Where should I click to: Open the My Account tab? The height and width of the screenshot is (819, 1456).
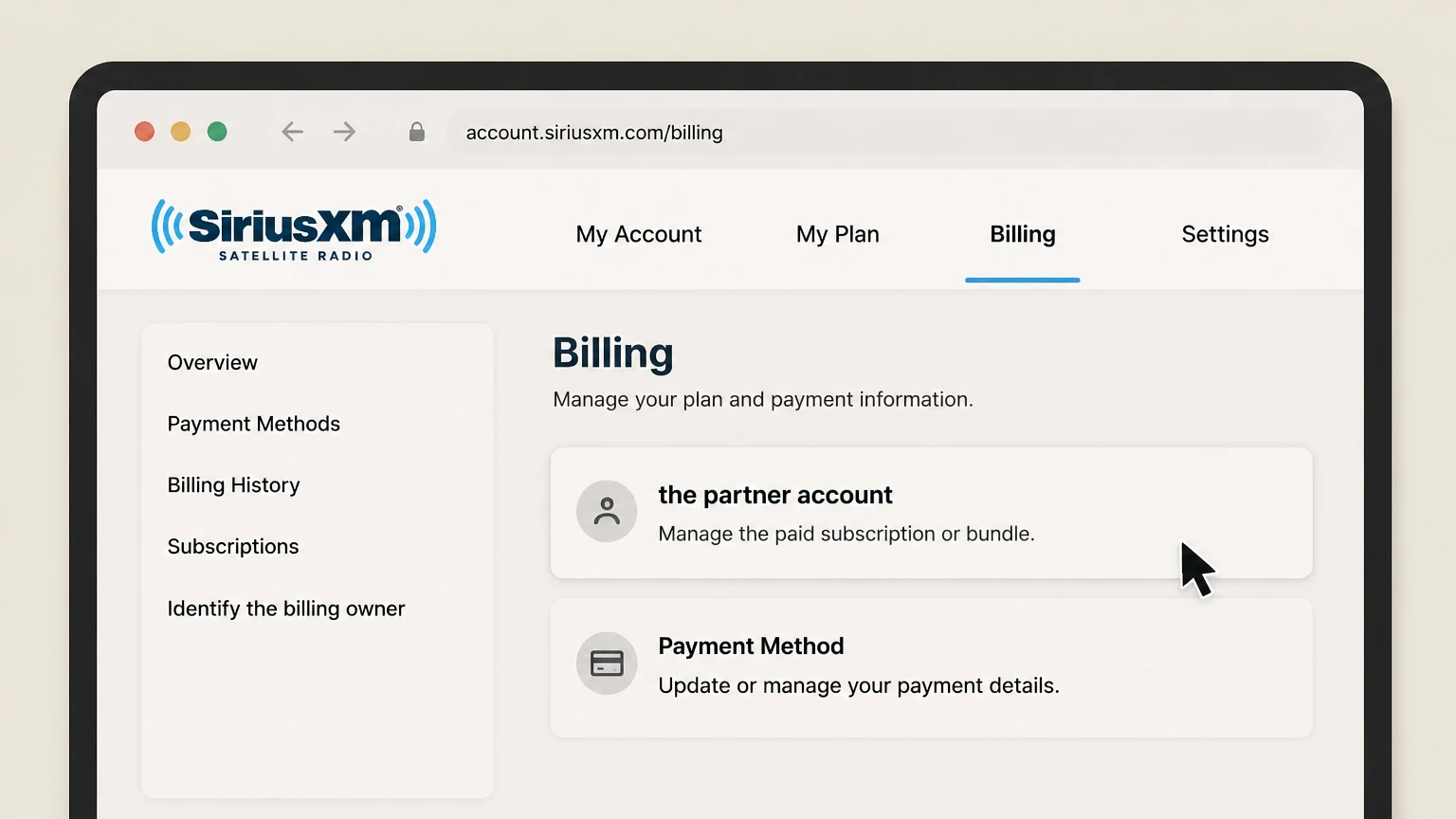coord(639,234)
